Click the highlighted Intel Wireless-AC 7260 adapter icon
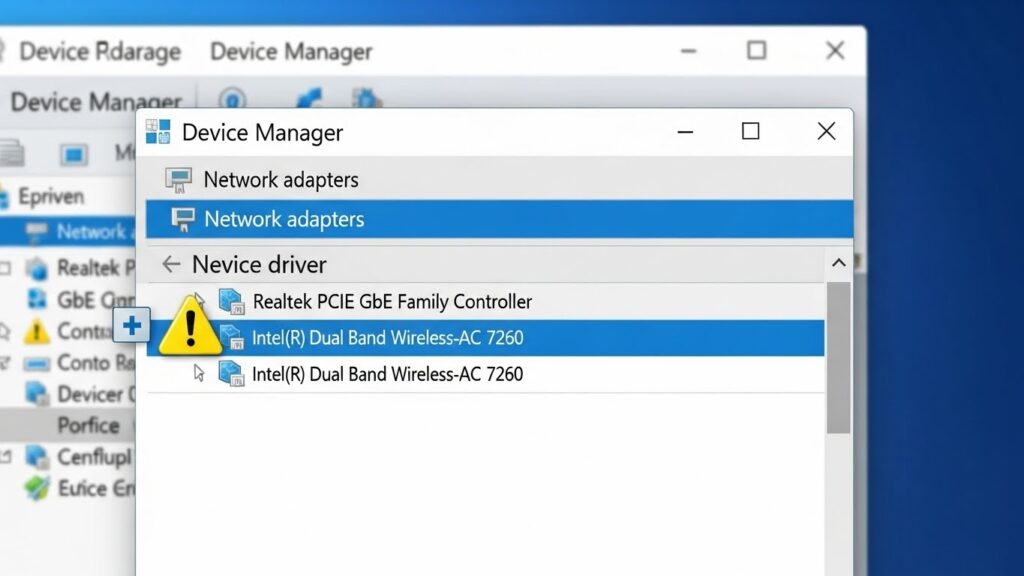Screen dimensions: 1024x576 coord(231,338)
